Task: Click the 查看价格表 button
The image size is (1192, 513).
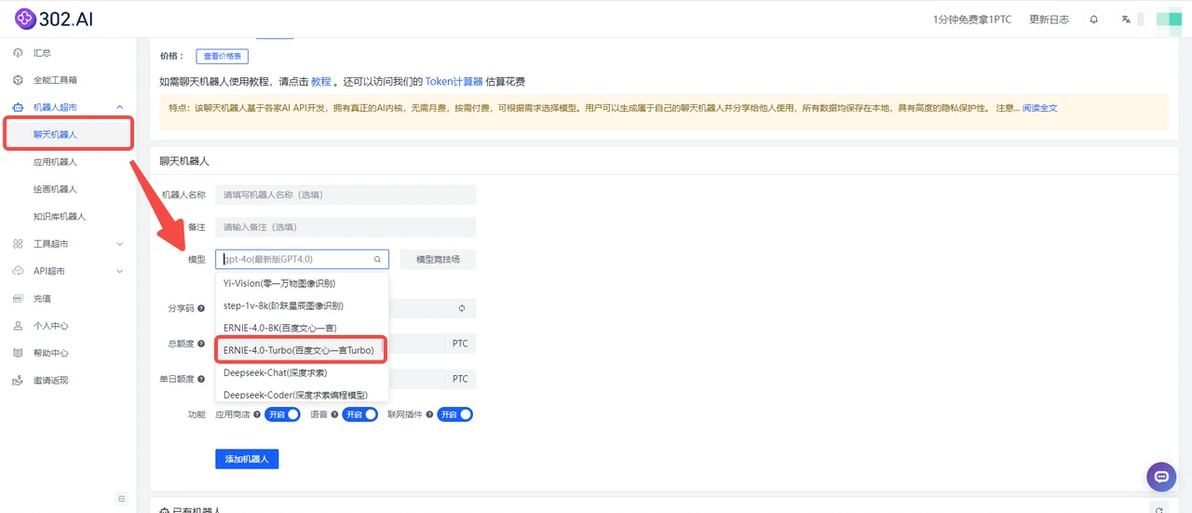Action: point(222,56)
